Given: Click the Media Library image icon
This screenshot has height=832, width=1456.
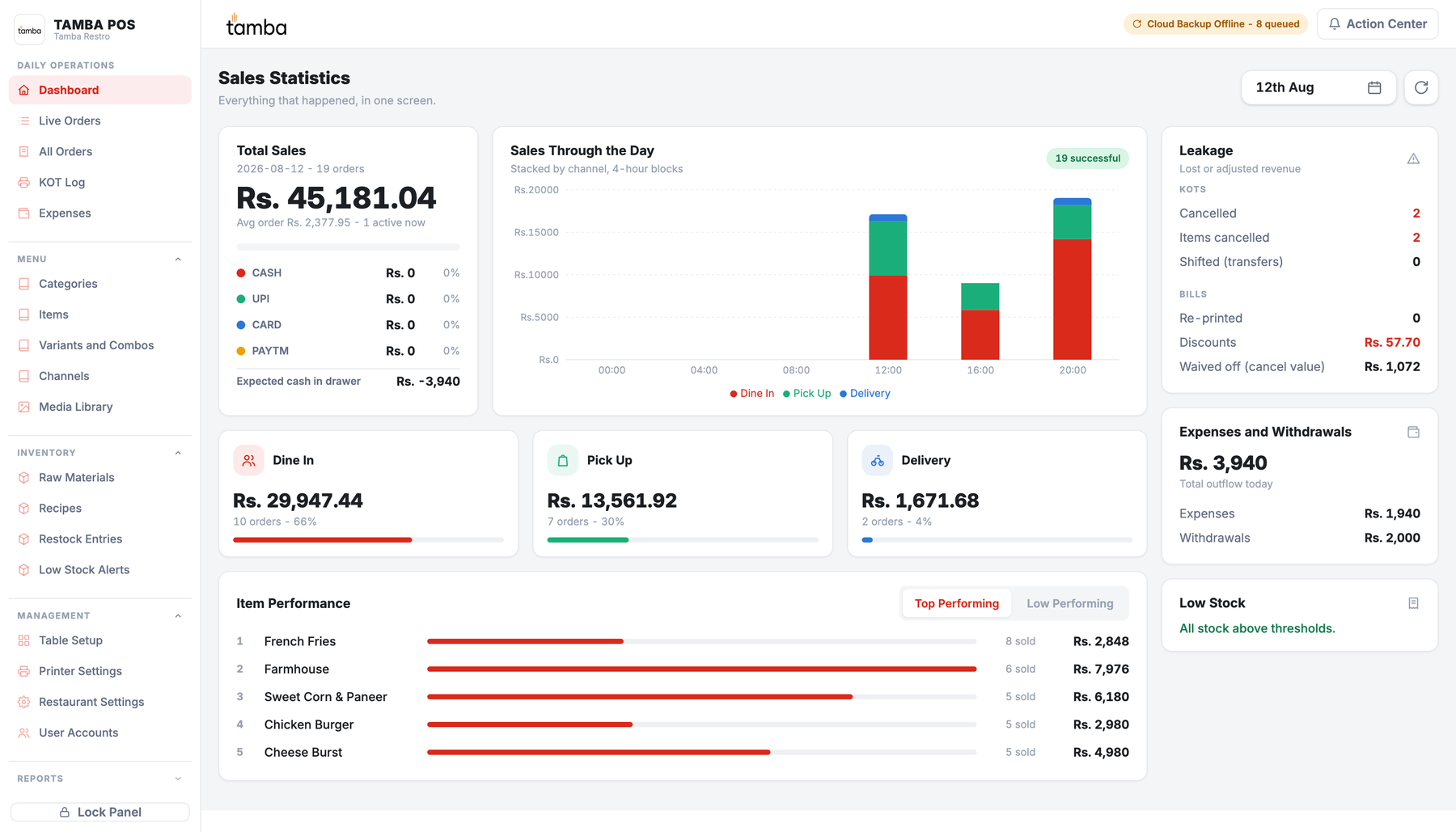Looking at the screenshot, I should tap(24, 408).
